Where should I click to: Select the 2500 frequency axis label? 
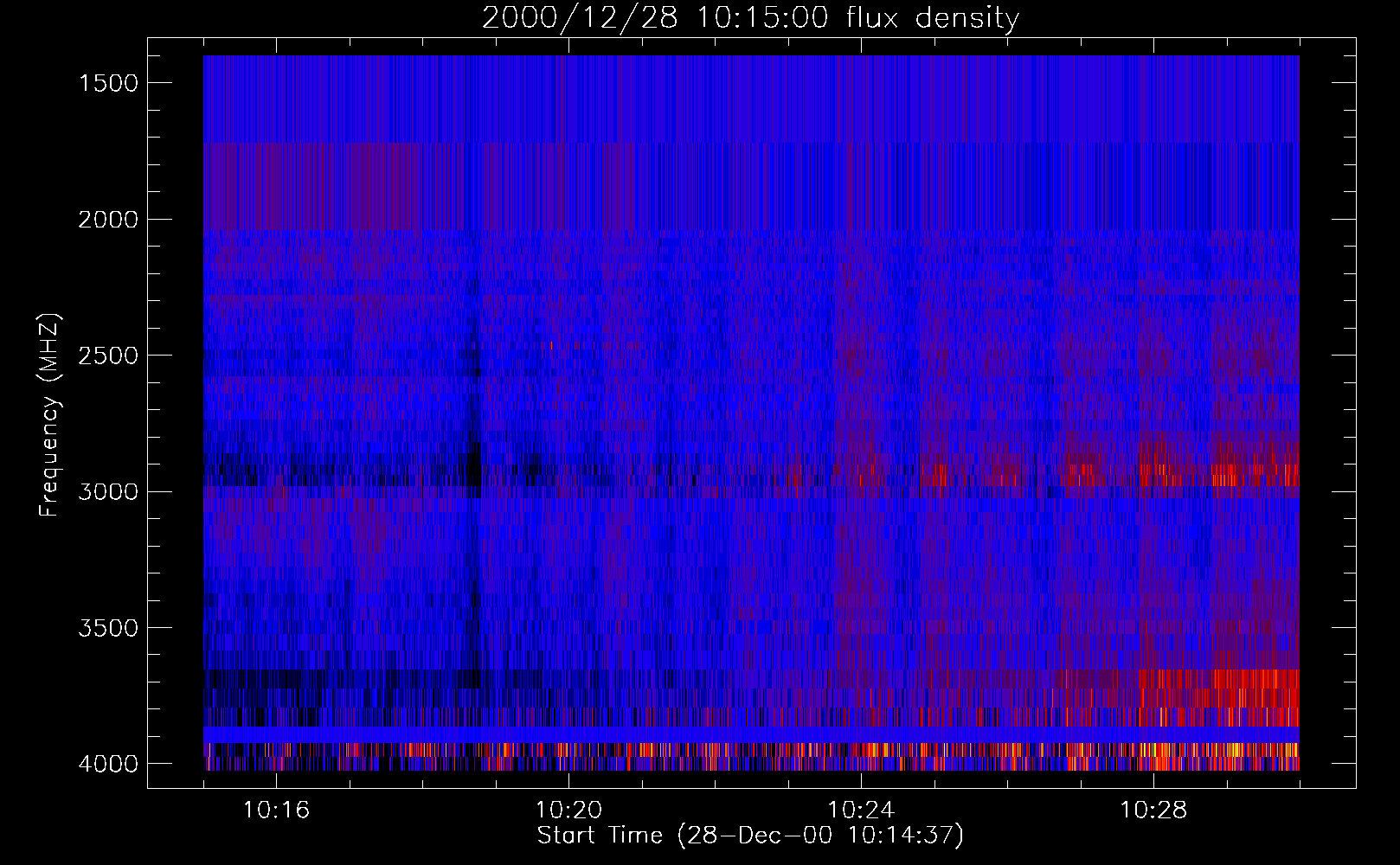point(108,356)
